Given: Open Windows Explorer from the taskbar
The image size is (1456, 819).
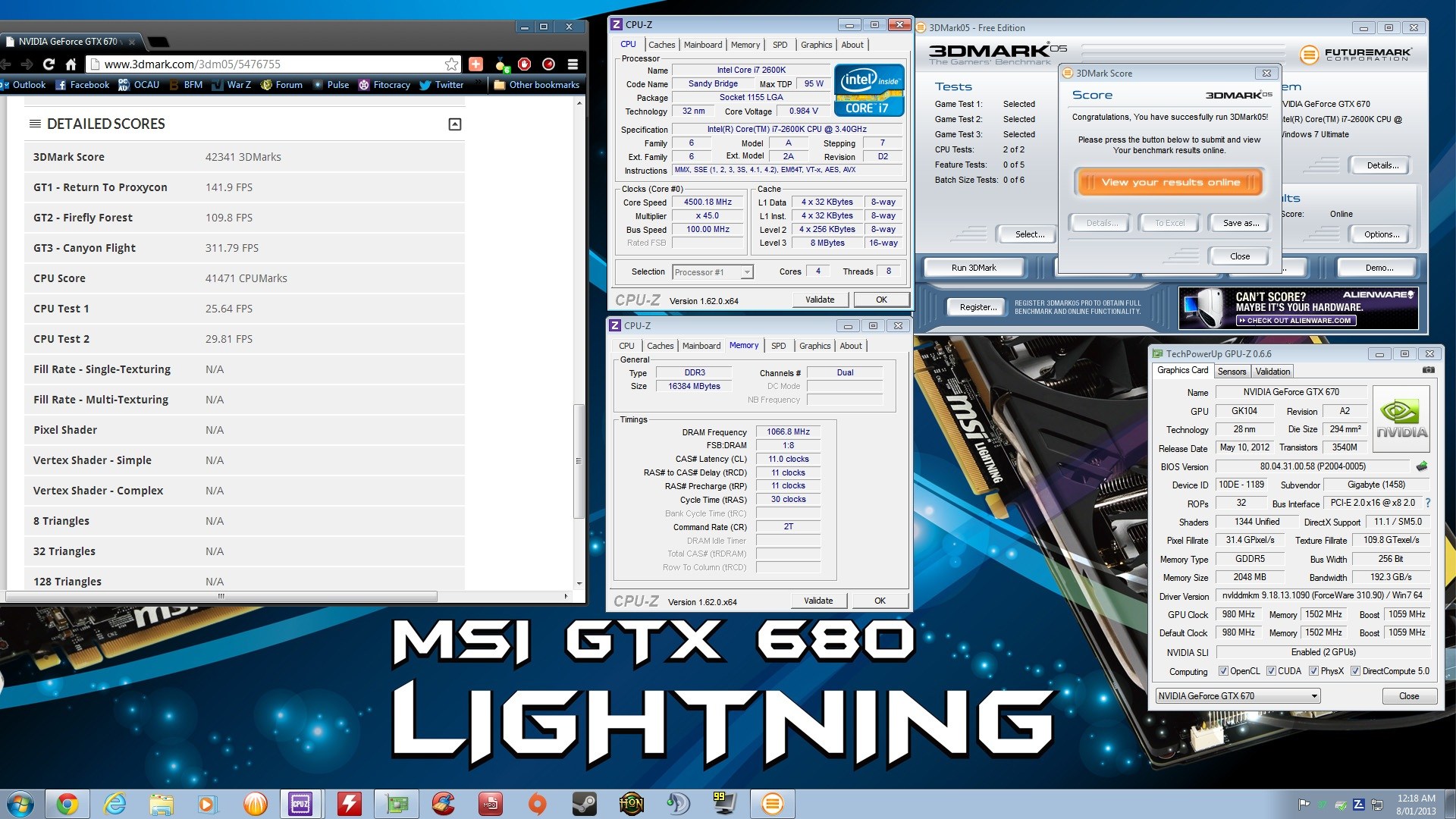Looking at the screenshot, I should (162, 804).
